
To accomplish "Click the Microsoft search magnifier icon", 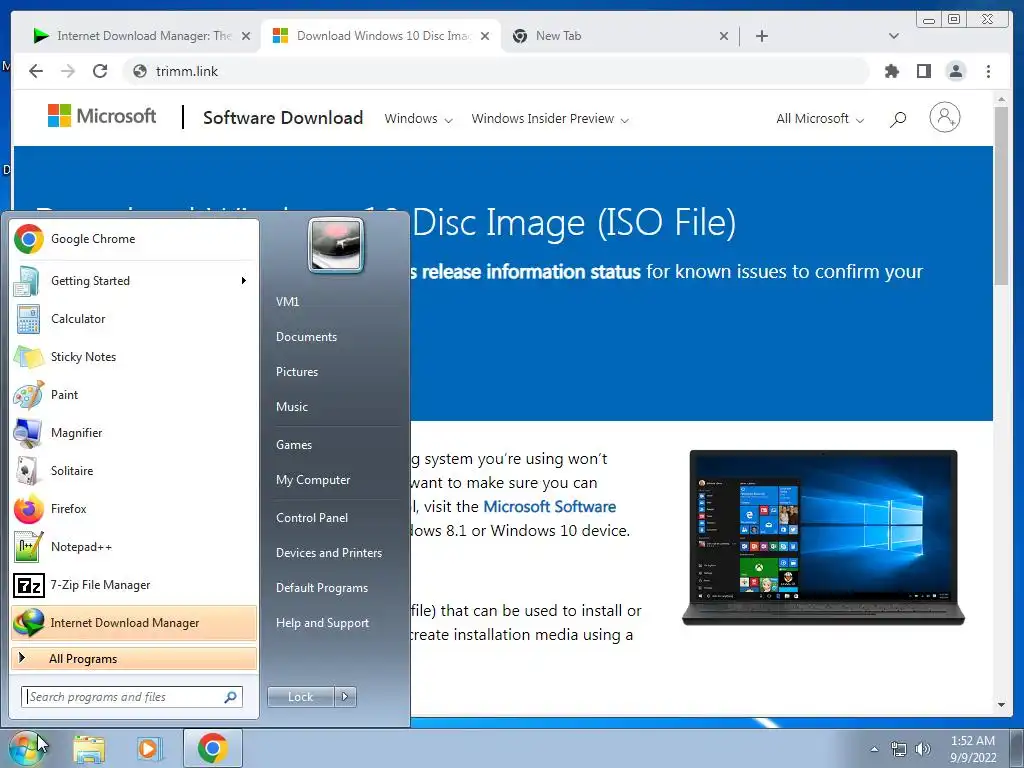I will point(898,119).
